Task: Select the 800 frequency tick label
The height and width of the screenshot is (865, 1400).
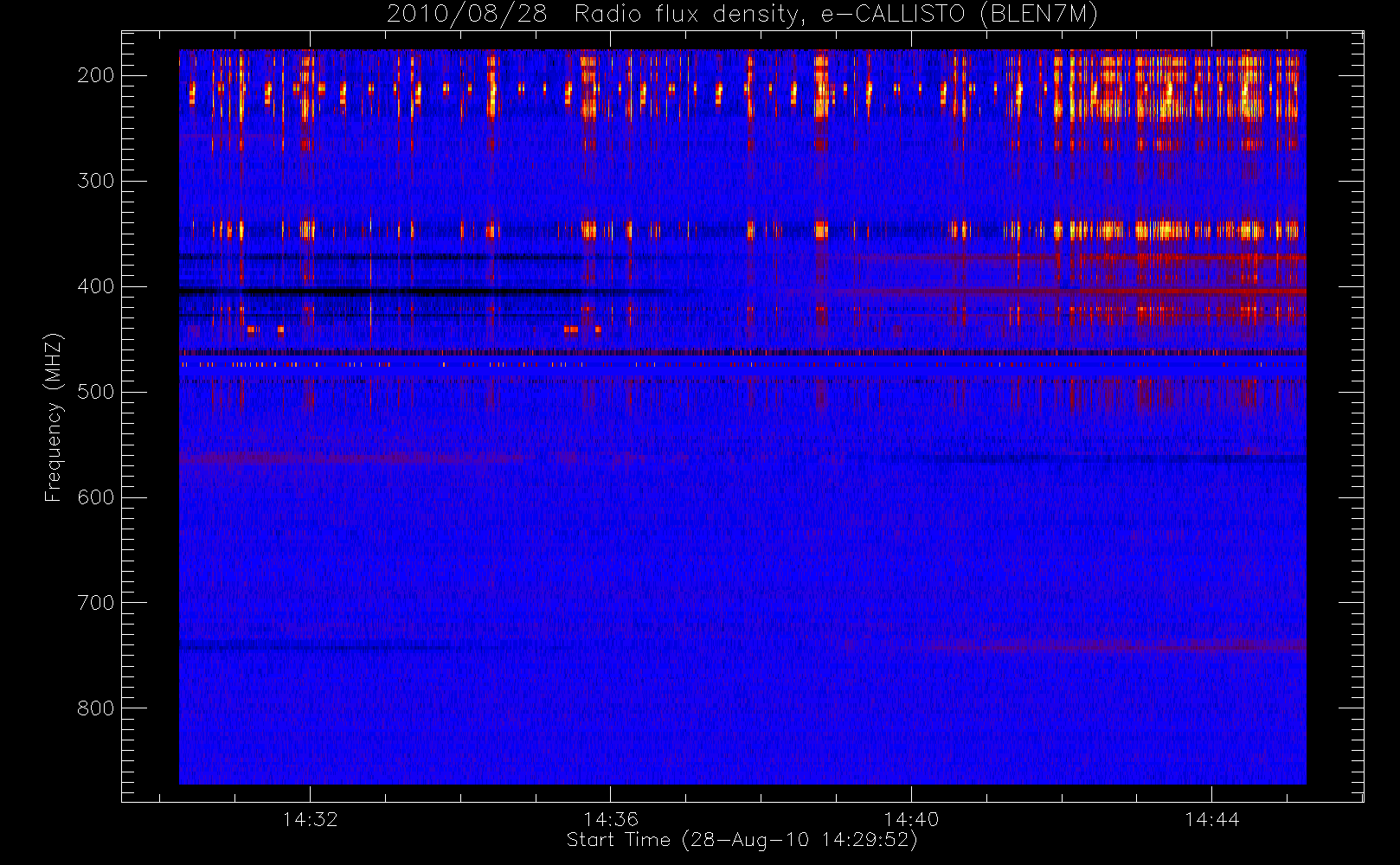Action: (x=95, y=708)
